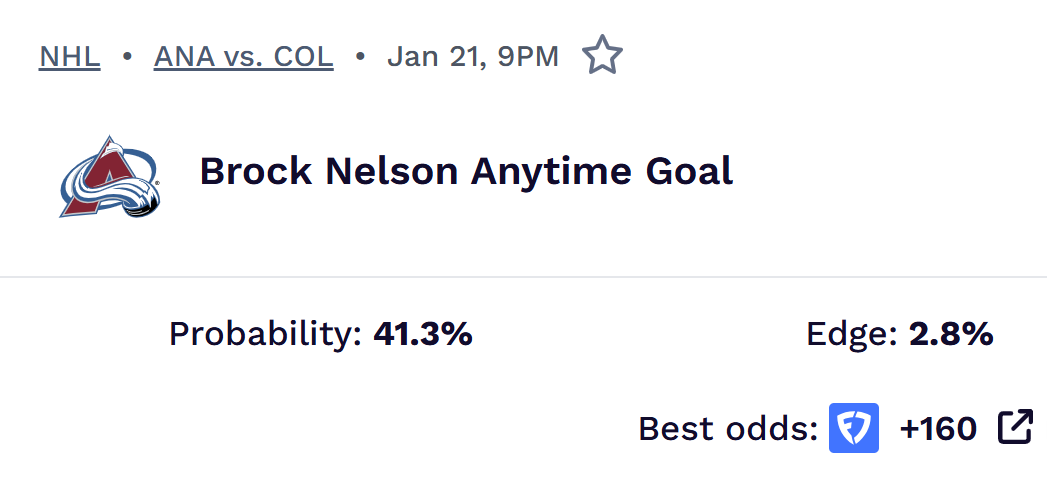Select the 41.3% probability value

pyautogui.click(x=422, y=334)
